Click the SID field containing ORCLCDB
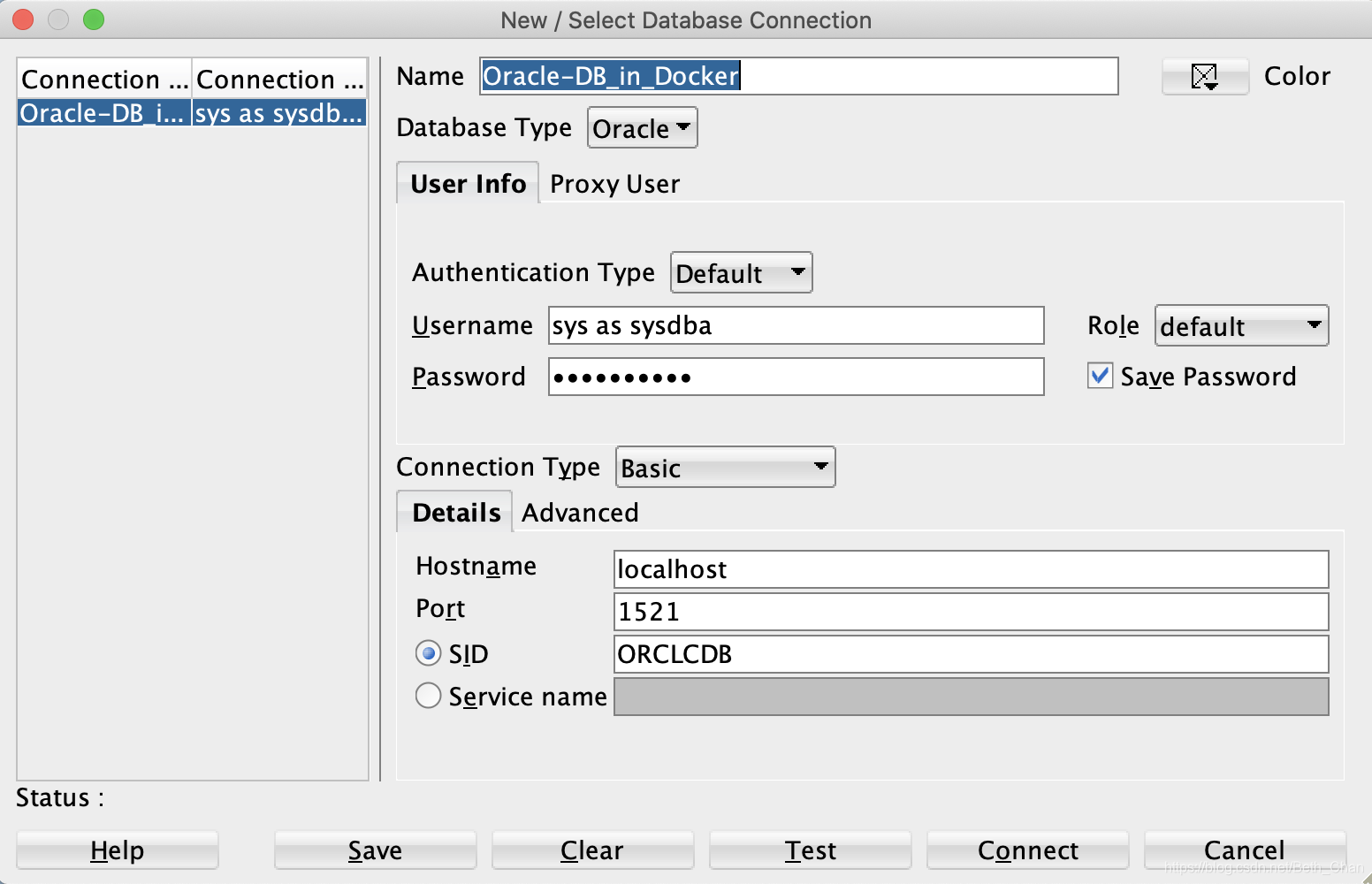The width and height of the screenshot is (1372, 884). point(972,654)
